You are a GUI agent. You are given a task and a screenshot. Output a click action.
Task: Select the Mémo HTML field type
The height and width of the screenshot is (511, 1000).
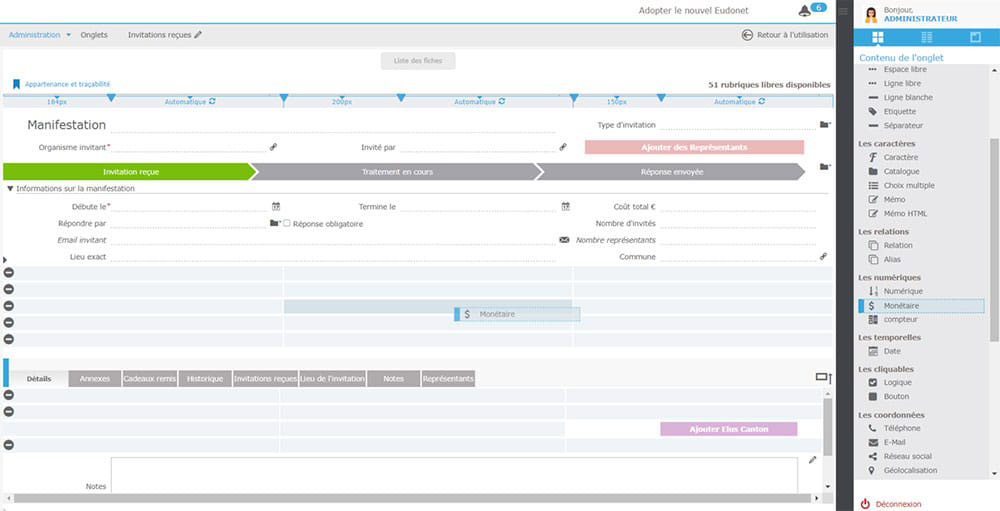[x=873, y=213]
